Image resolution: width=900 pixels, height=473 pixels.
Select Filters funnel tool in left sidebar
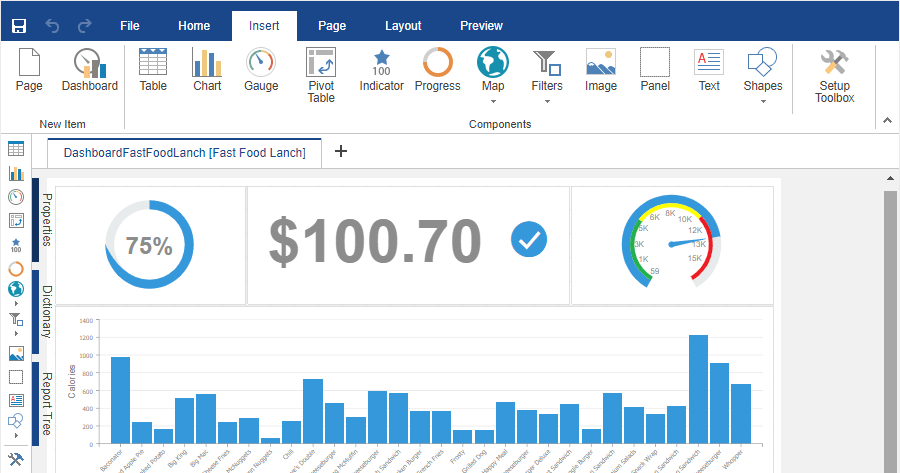tap(16, 319)
